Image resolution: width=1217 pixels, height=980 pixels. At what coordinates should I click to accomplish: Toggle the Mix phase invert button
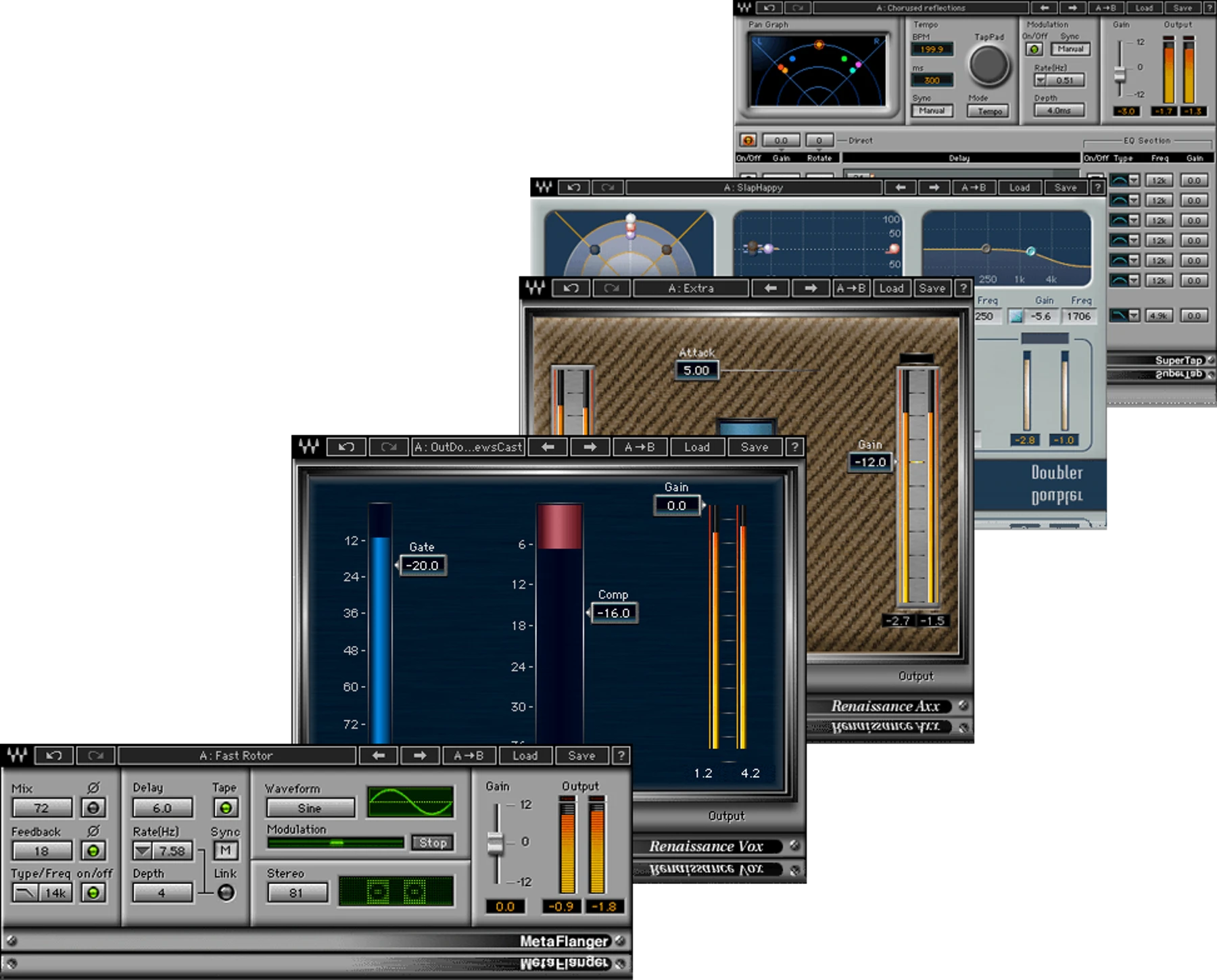(93, 808)
